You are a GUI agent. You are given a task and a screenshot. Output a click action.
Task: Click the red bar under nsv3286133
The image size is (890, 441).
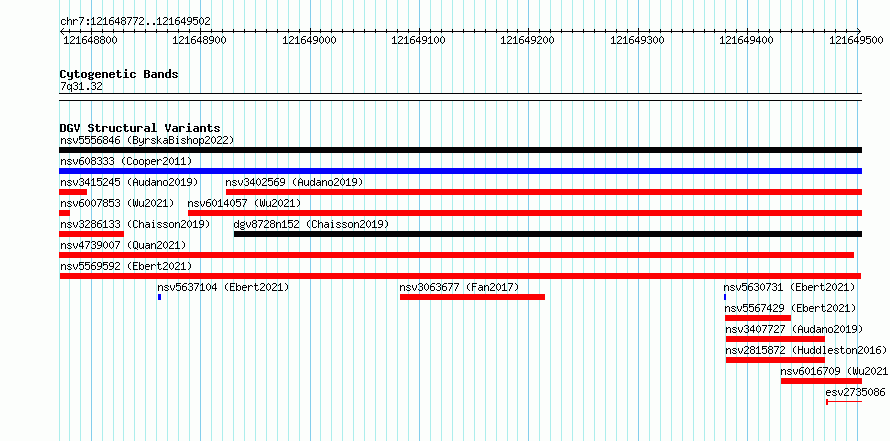pos(91,234)
